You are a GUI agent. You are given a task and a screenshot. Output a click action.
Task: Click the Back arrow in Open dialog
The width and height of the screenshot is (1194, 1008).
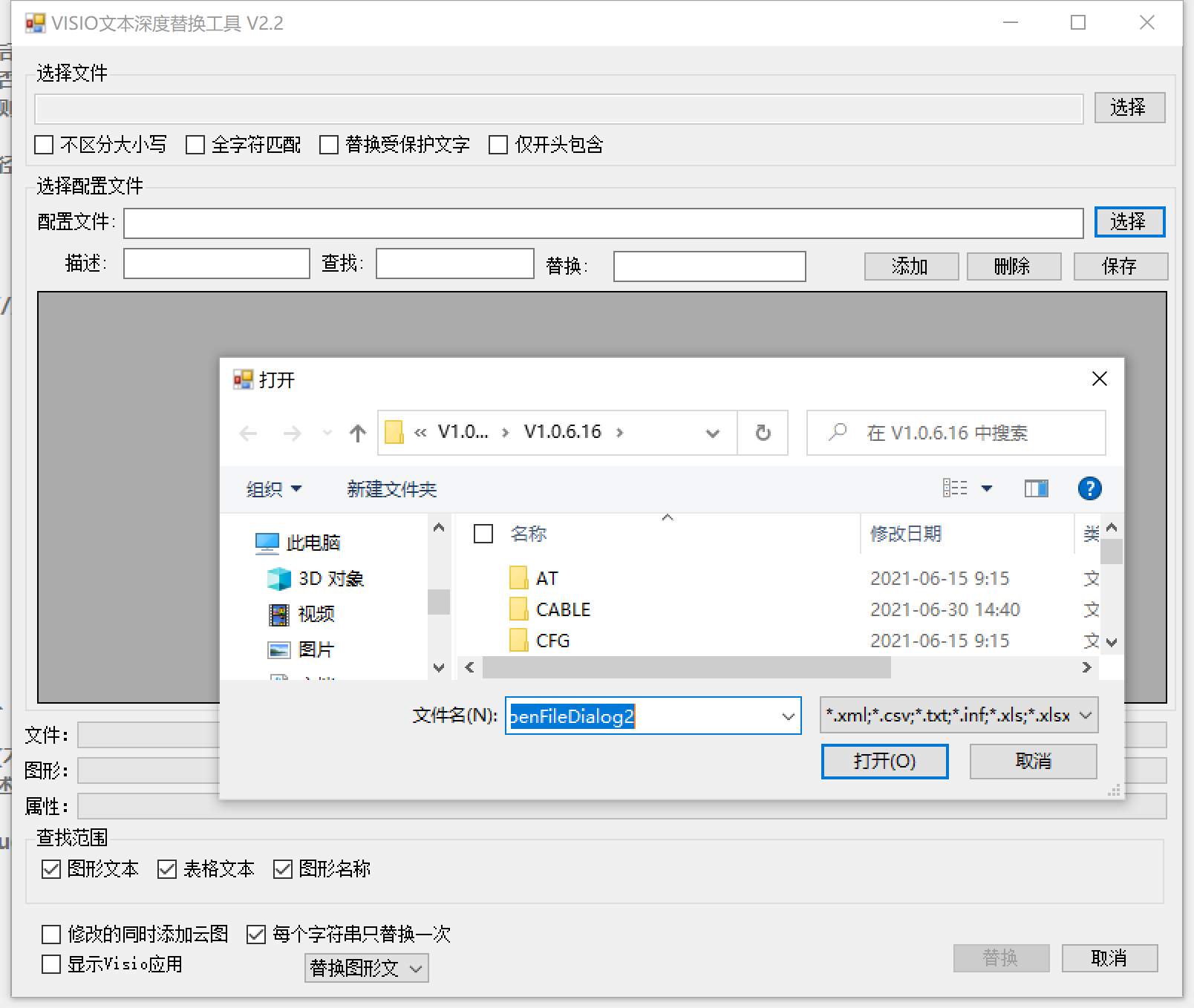tap(249, 433)
